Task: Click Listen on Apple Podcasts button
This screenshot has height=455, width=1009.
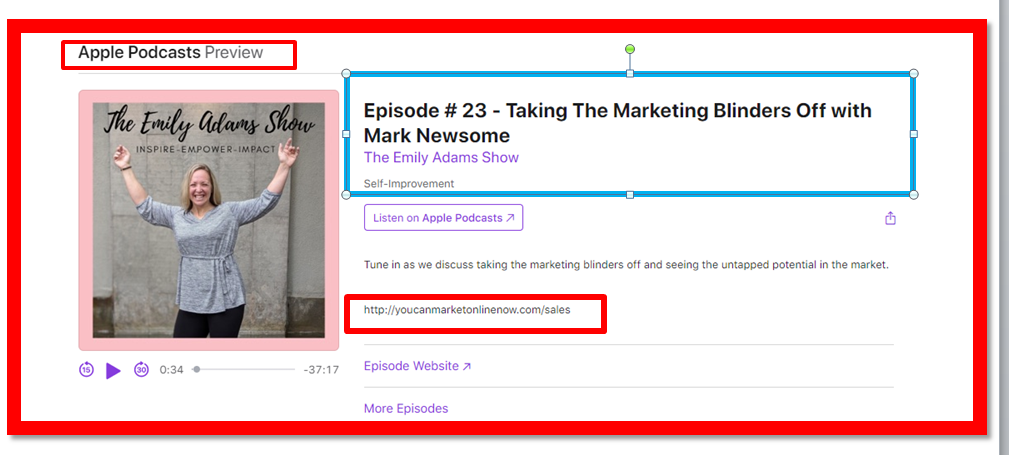Action: click(443, 218)
